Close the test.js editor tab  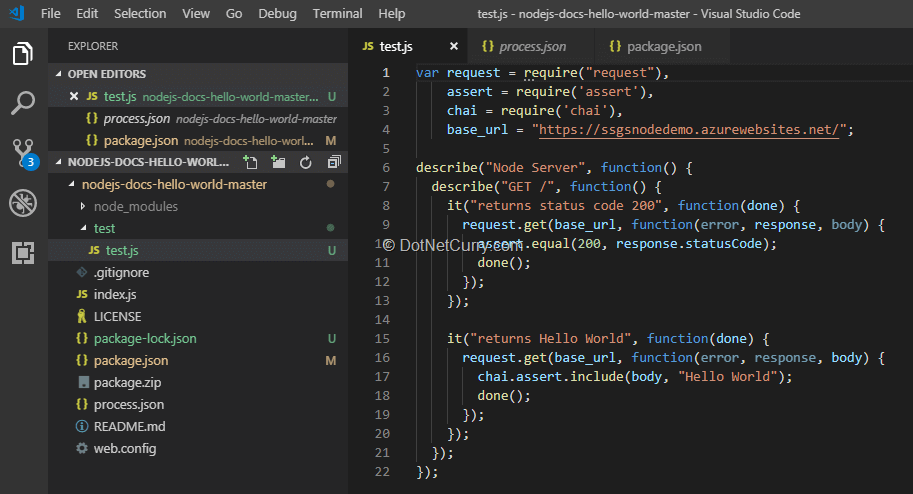tap(454, 46)
